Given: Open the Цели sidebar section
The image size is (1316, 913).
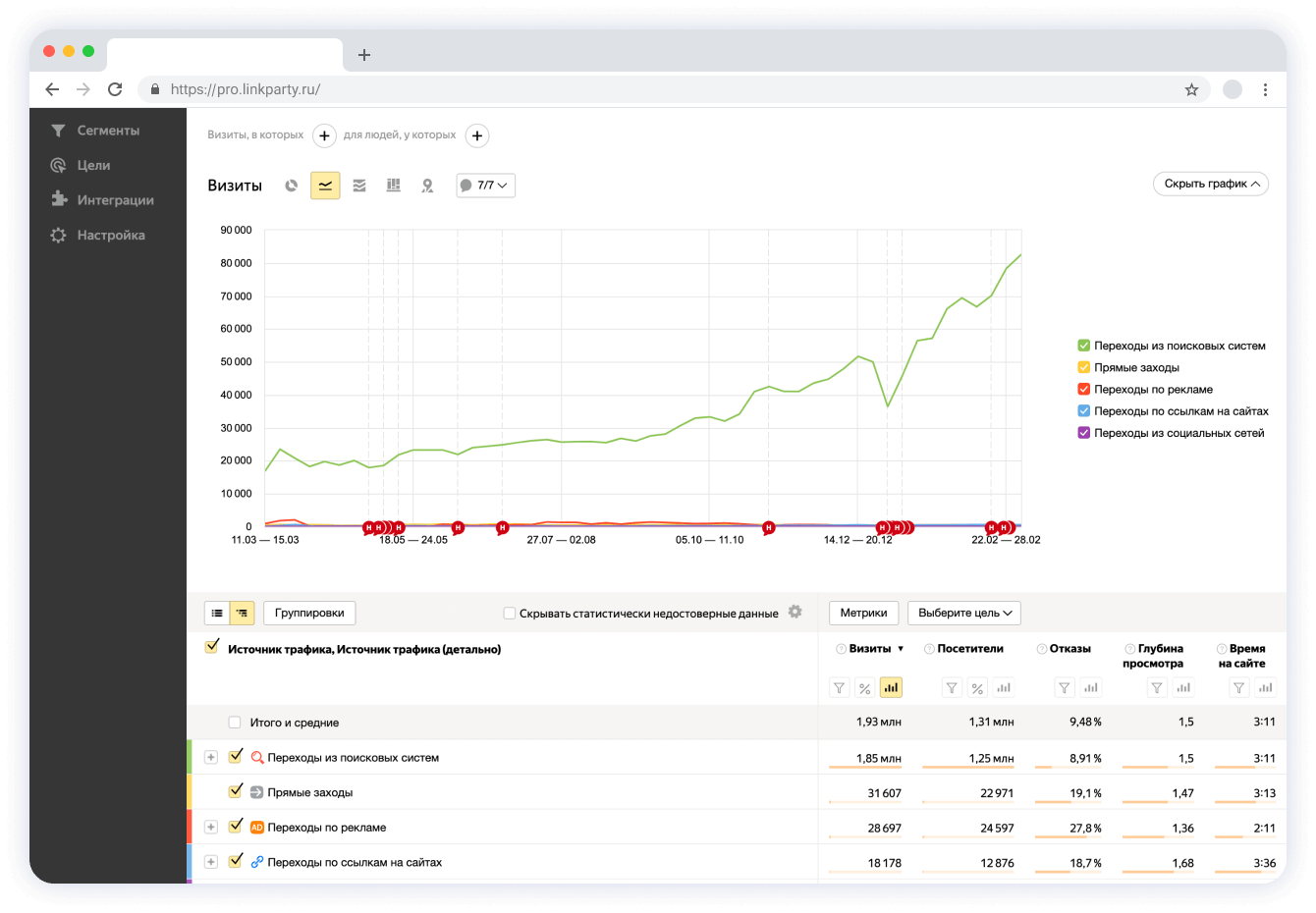Looking at the screenshot, I should tap(81, 165).
